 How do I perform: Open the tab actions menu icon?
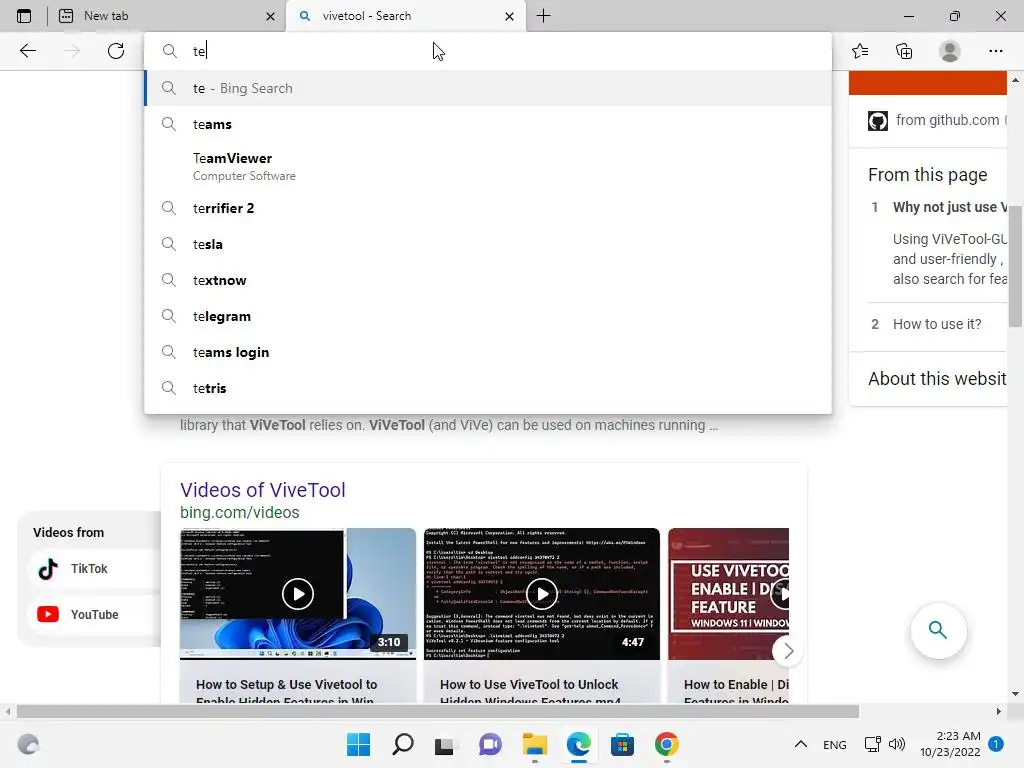point(24,16)
